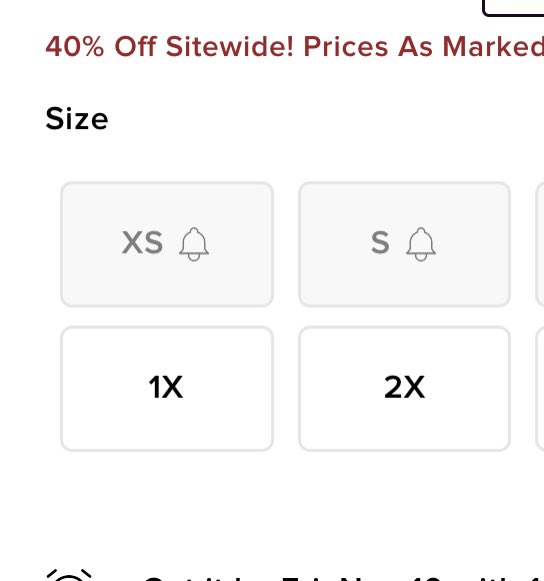Click the 40% text in the banner

74,47
